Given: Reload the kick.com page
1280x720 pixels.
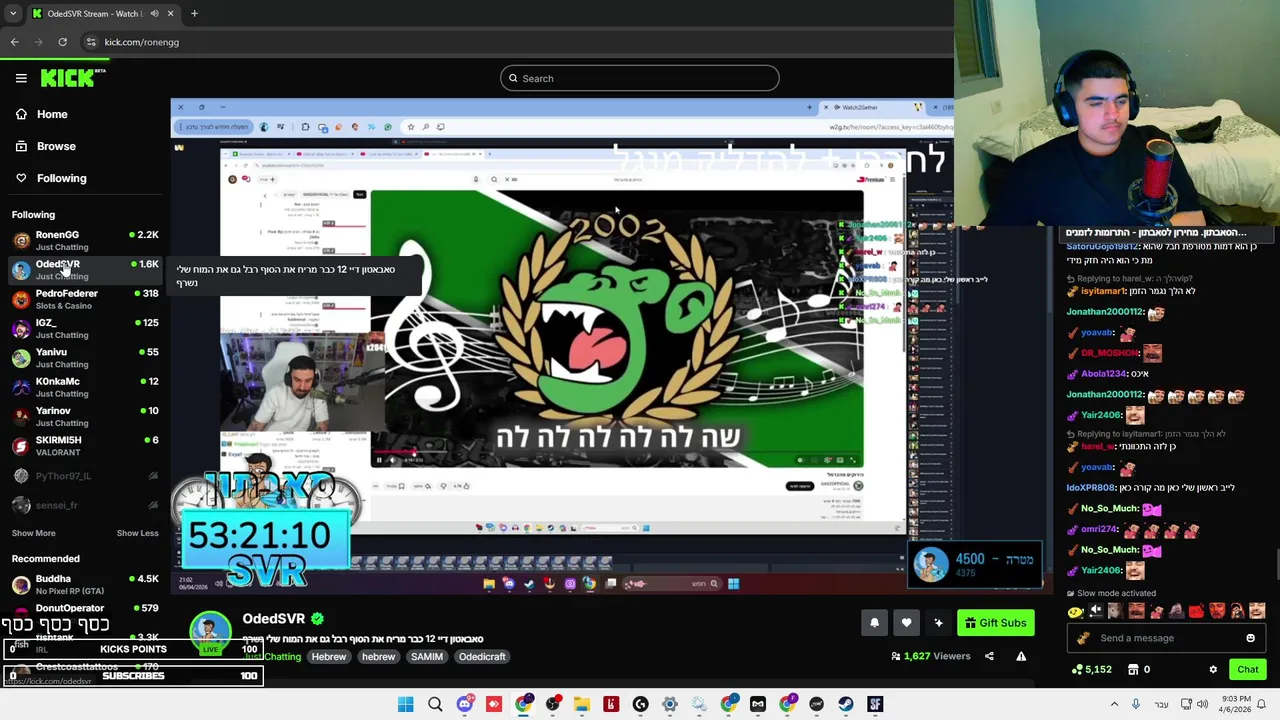Looking at the screenshot, I should point(62,42).
